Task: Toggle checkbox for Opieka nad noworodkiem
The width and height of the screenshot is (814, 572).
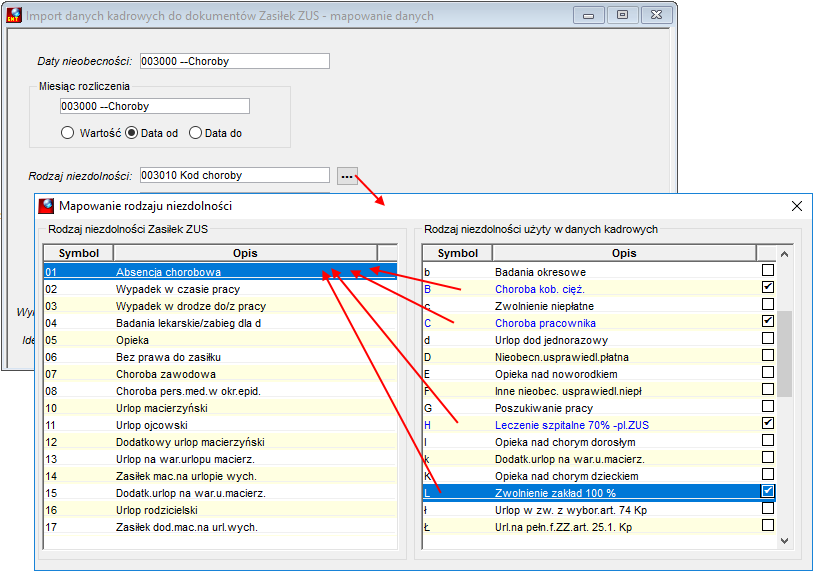Action: (768, 372)
